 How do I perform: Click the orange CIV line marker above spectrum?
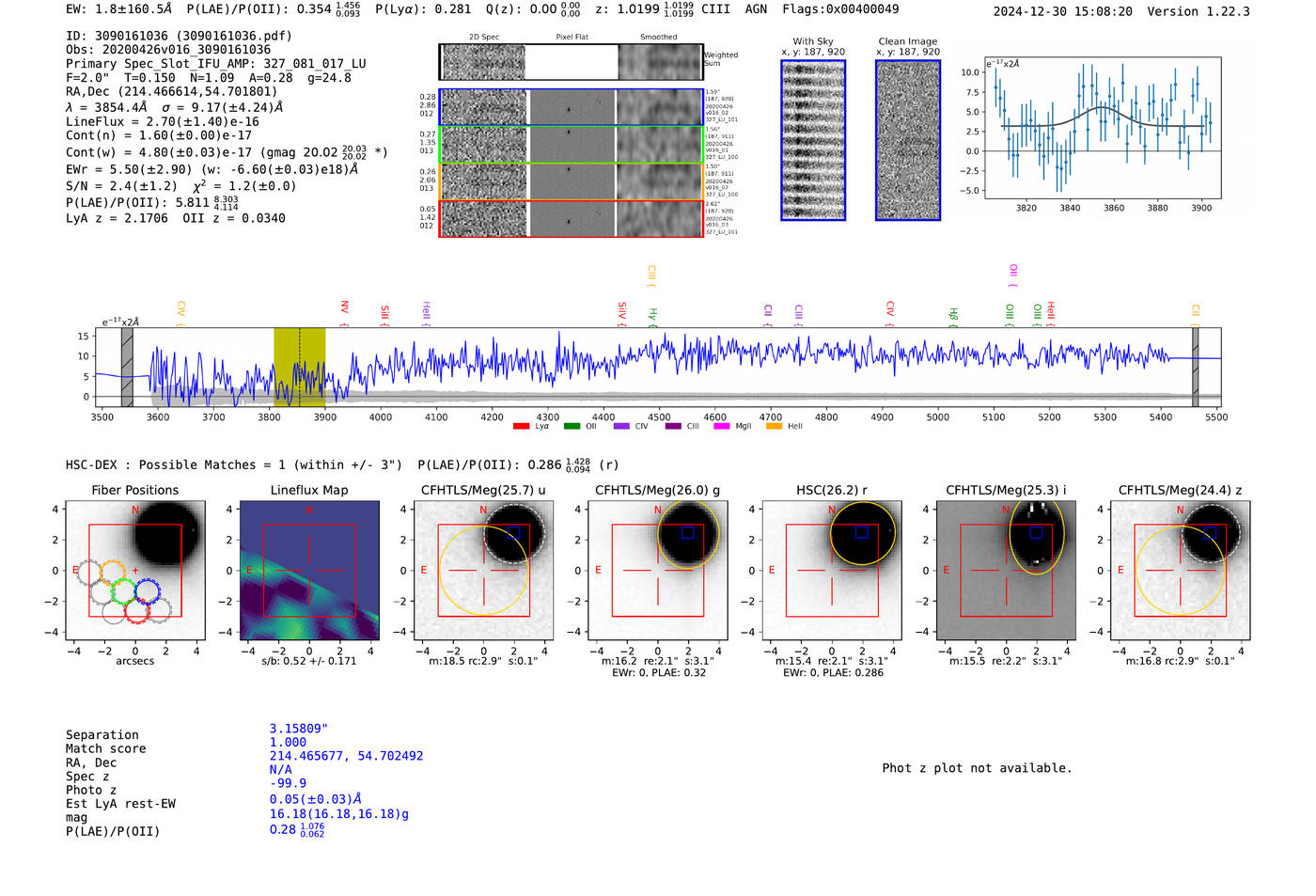pos(181,314)
